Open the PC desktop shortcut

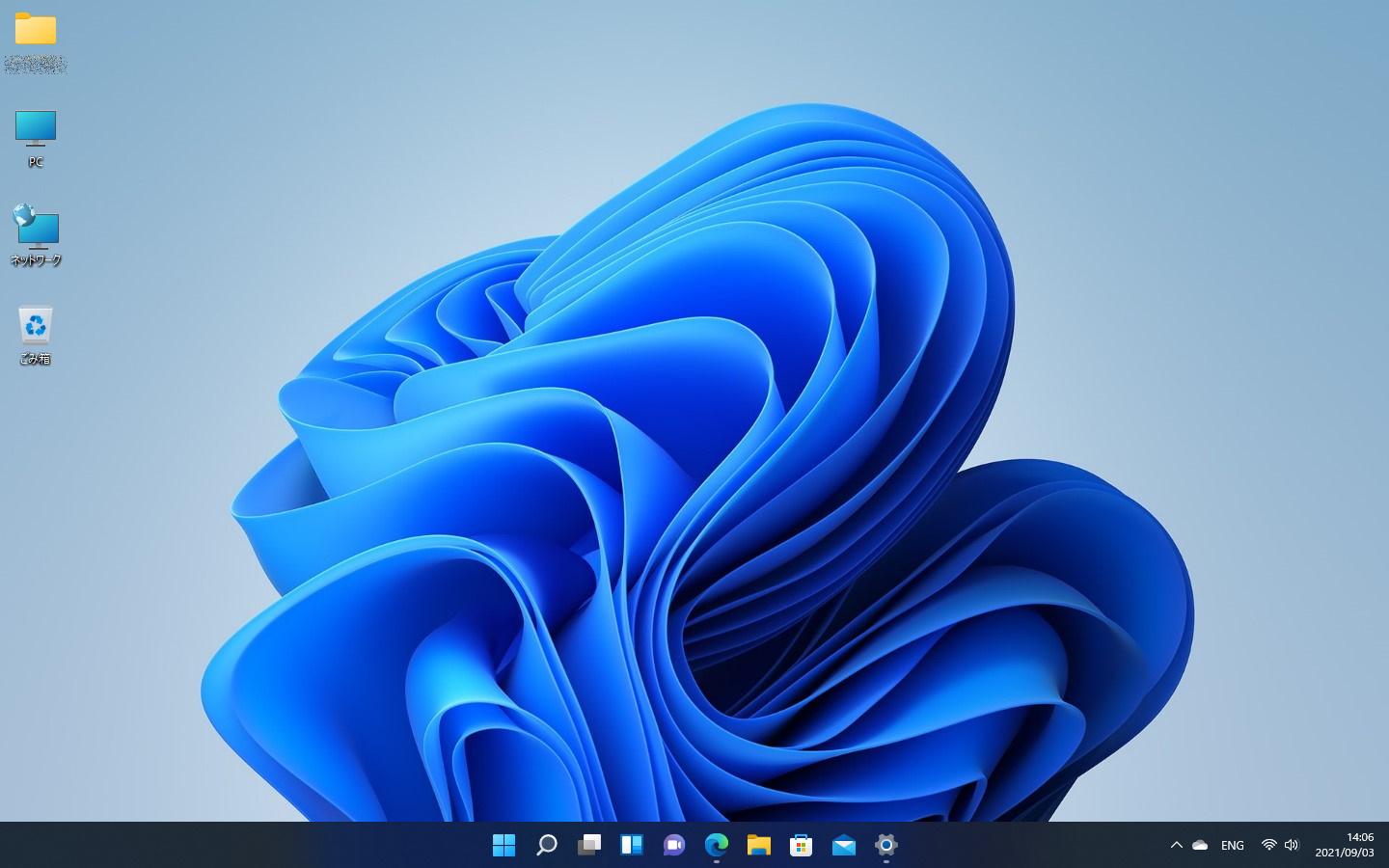[35, 135]
